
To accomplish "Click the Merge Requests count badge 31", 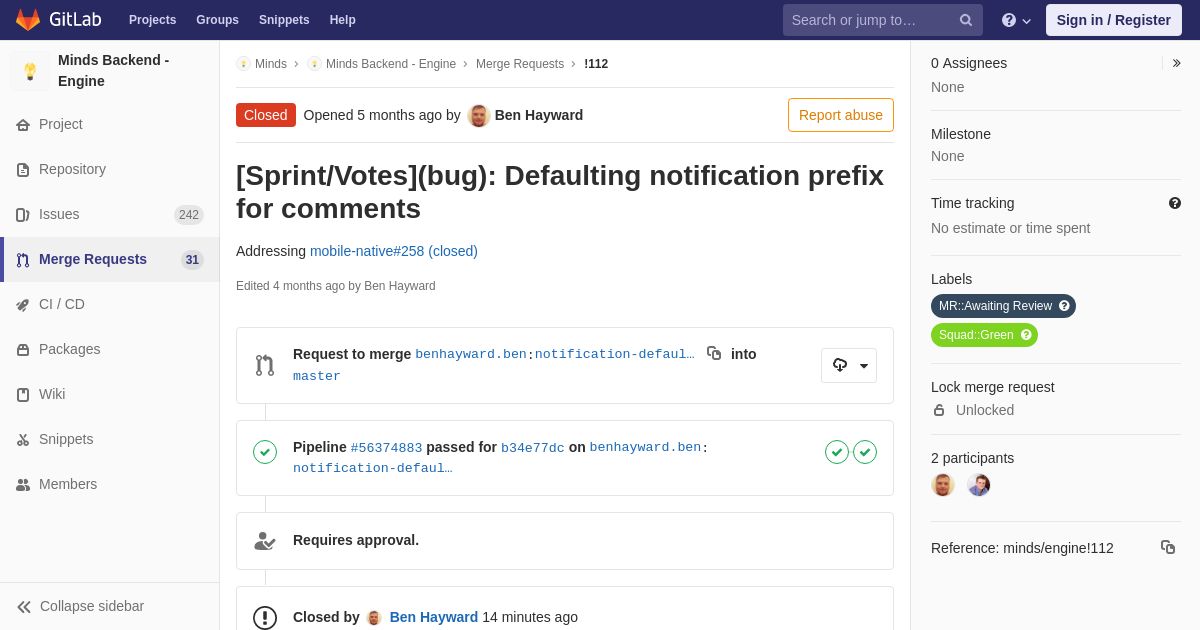I will (192, 260).
